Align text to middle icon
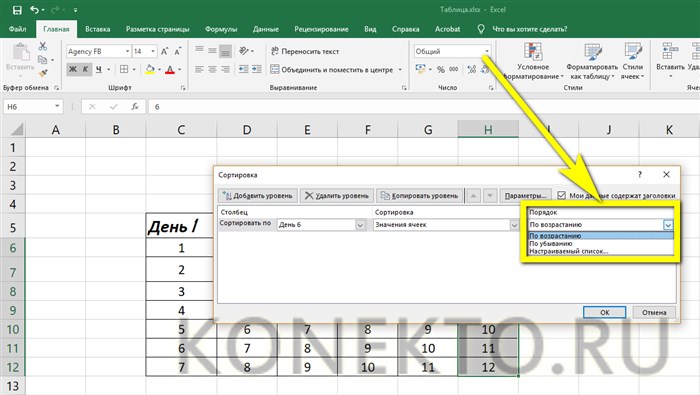700x395 pixels. (212, 51)
